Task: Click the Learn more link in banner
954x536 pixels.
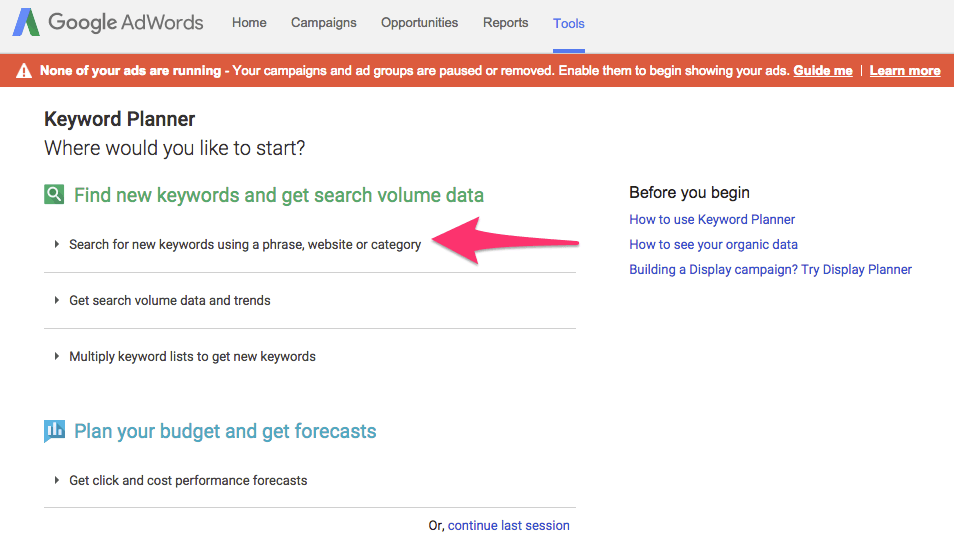Action: [x=905, y=71]
